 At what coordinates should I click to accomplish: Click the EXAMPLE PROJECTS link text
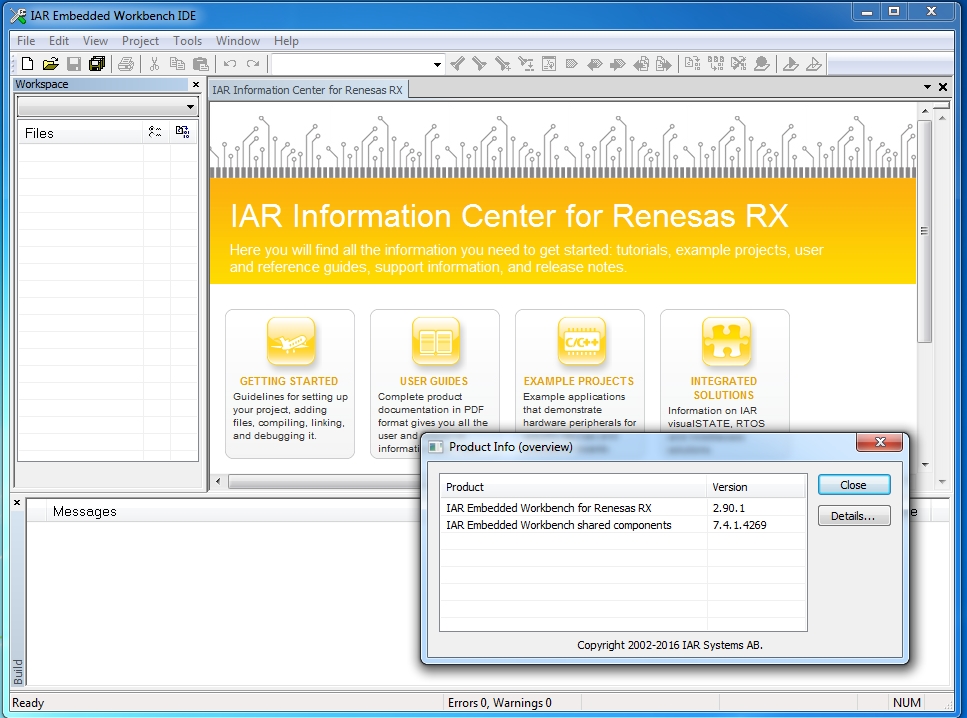[x=578, y=381]
